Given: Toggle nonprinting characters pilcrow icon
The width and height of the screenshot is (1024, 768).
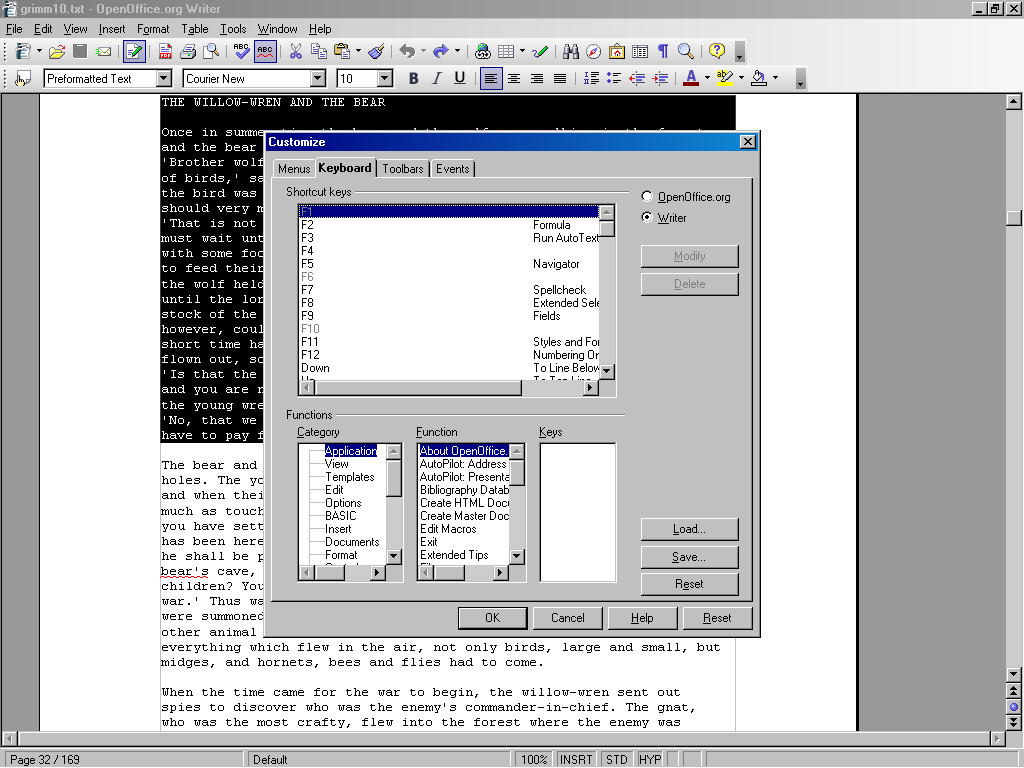Looking at the screenshot, I should point(662,51).
